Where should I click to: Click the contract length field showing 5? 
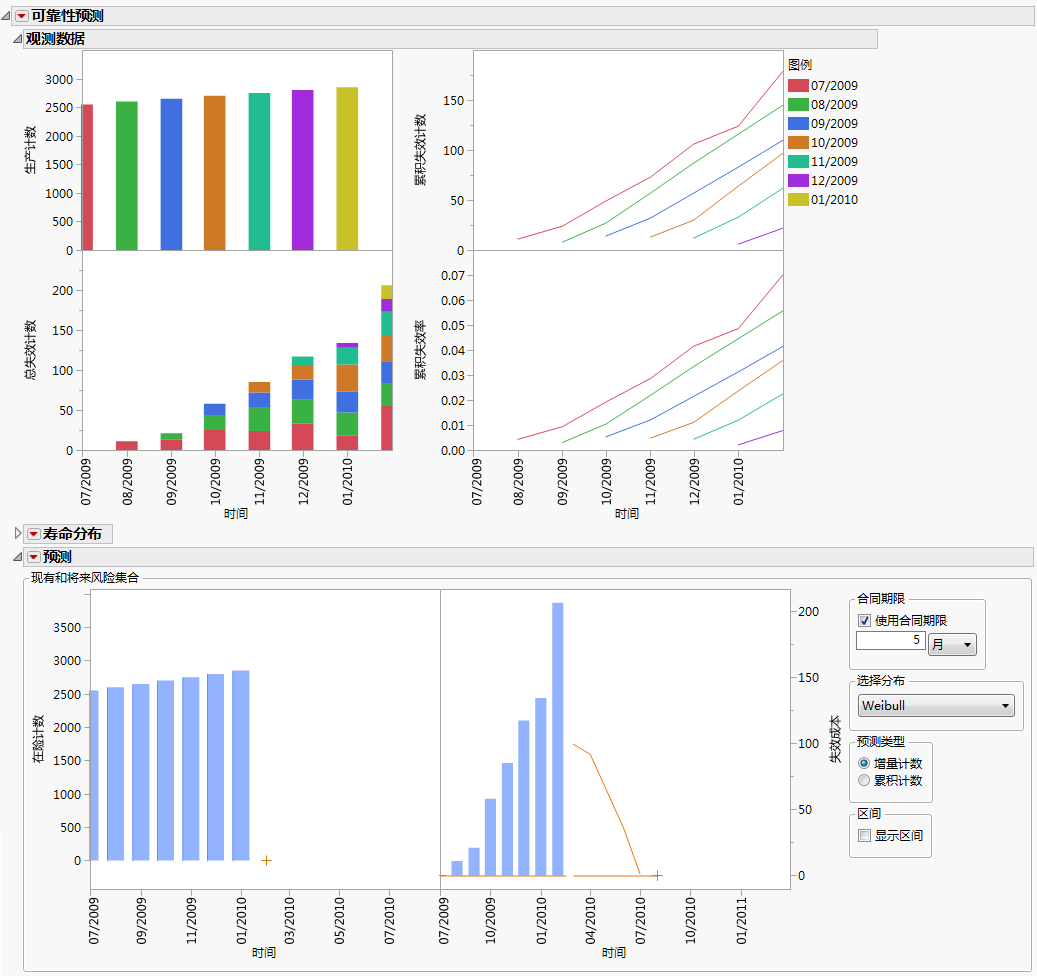tap(890, 640)
